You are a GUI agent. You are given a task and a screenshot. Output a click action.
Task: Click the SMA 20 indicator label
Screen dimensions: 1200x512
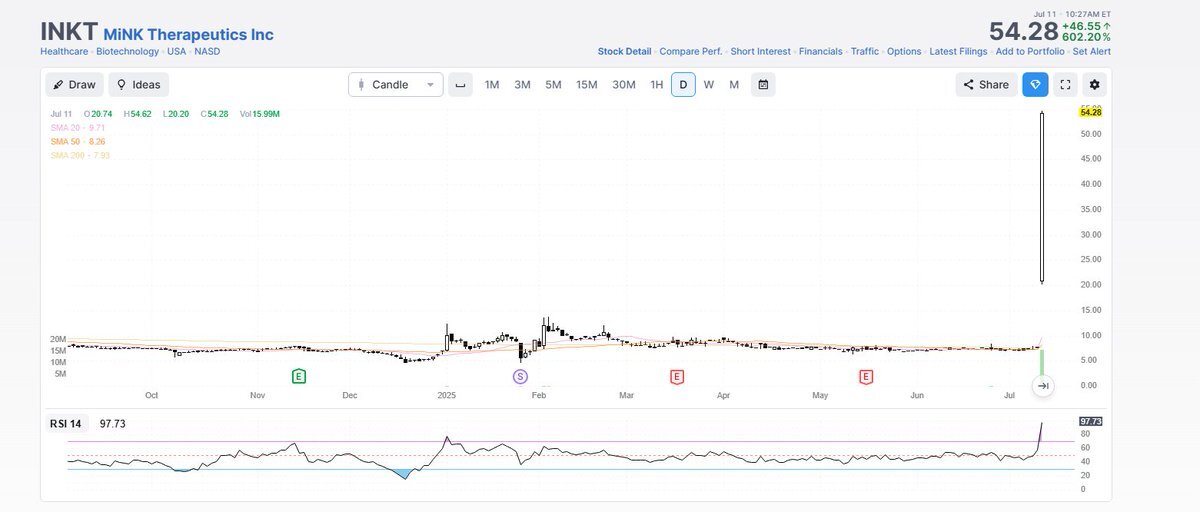[x=78, y=128]
